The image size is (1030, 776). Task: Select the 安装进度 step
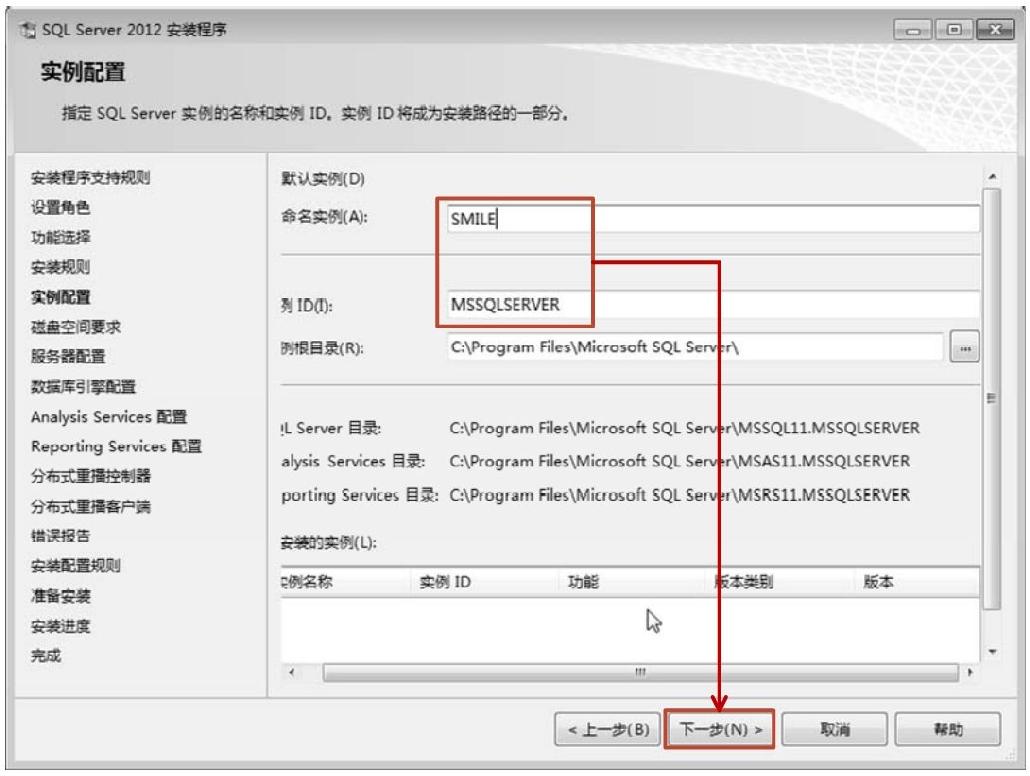tap(60, 626)
